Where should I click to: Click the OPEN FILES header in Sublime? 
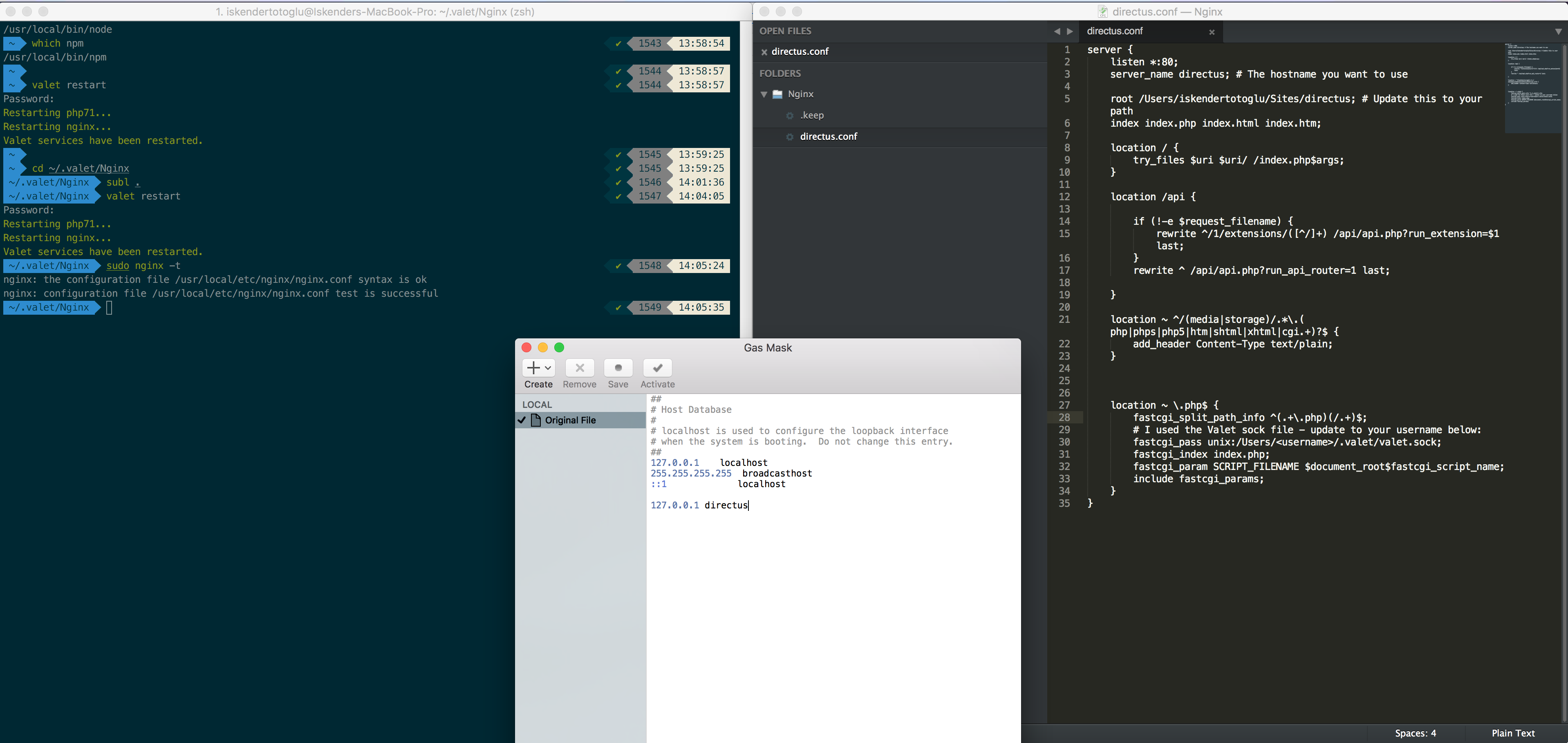pyautogui.click(x=784, y=31)
